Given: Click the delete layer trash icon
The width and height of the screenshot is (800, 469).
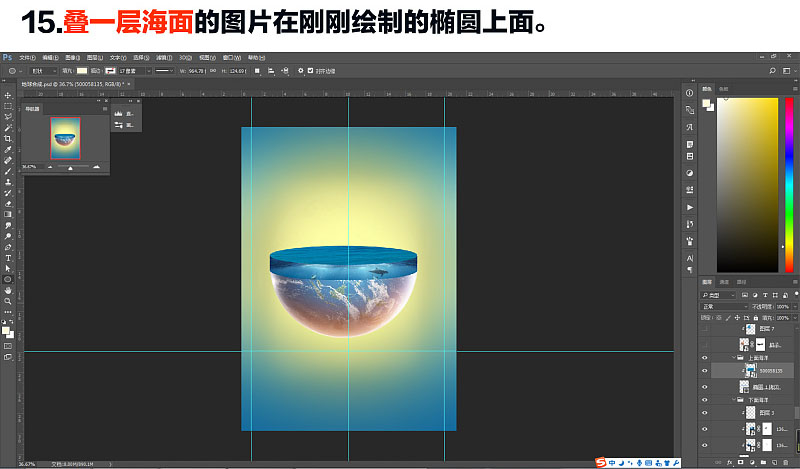Looking at the screenshot, I should [786, 462].
